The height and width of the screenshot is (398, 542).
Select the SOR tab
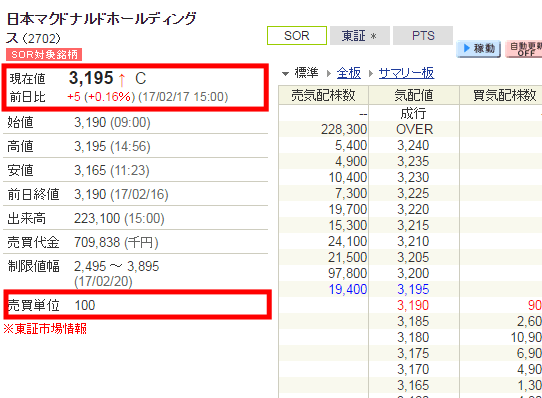[x=297, y=36]
